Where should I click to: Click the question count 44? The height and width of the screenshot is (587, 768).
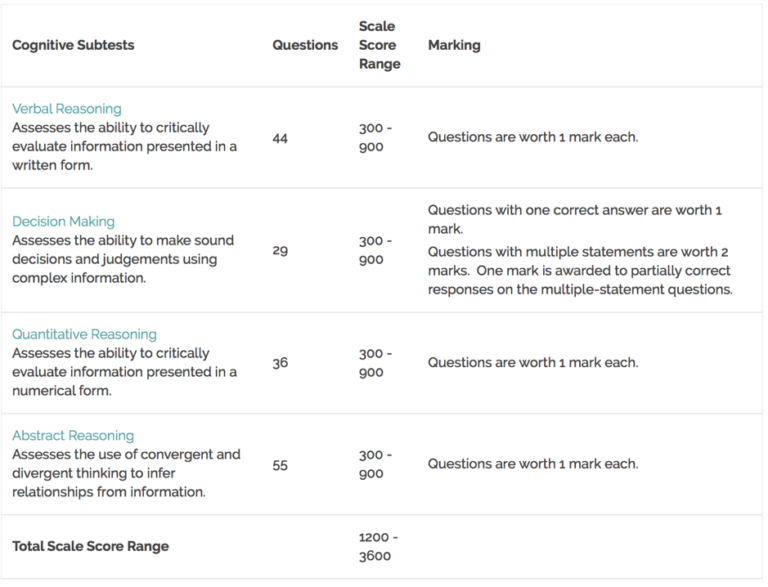(x=280, y=138)
